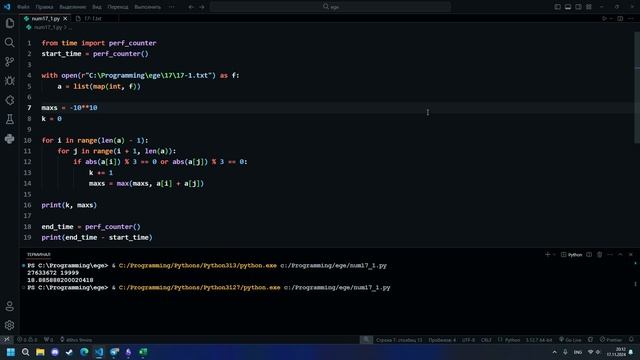Open editor More Actions ellipsis
Image resolution: width=640 pixels, height=360 pixels.
pyautogui.click(x=631, y=18)
